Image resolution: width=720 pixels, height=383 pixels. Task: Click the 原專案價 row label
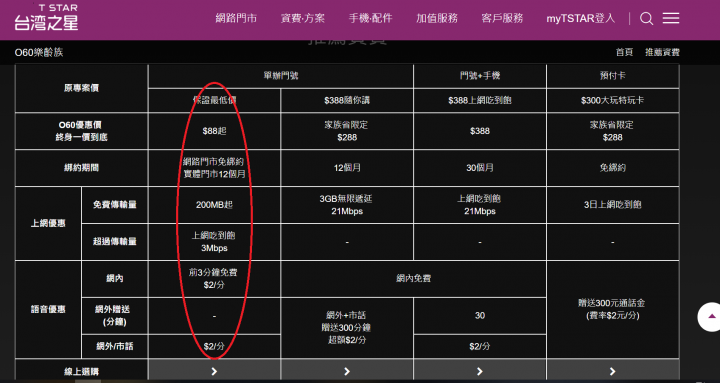pyautogui.click(x=81, y=88)
